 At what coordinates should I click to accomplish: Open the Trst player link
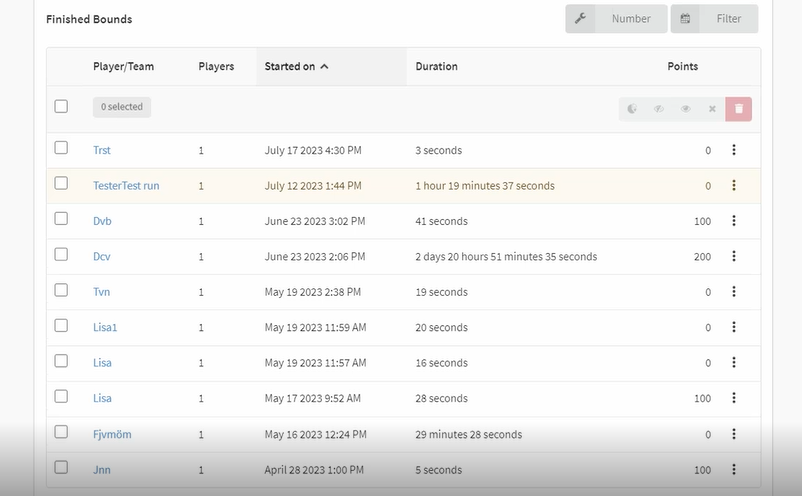pos(101,150)
